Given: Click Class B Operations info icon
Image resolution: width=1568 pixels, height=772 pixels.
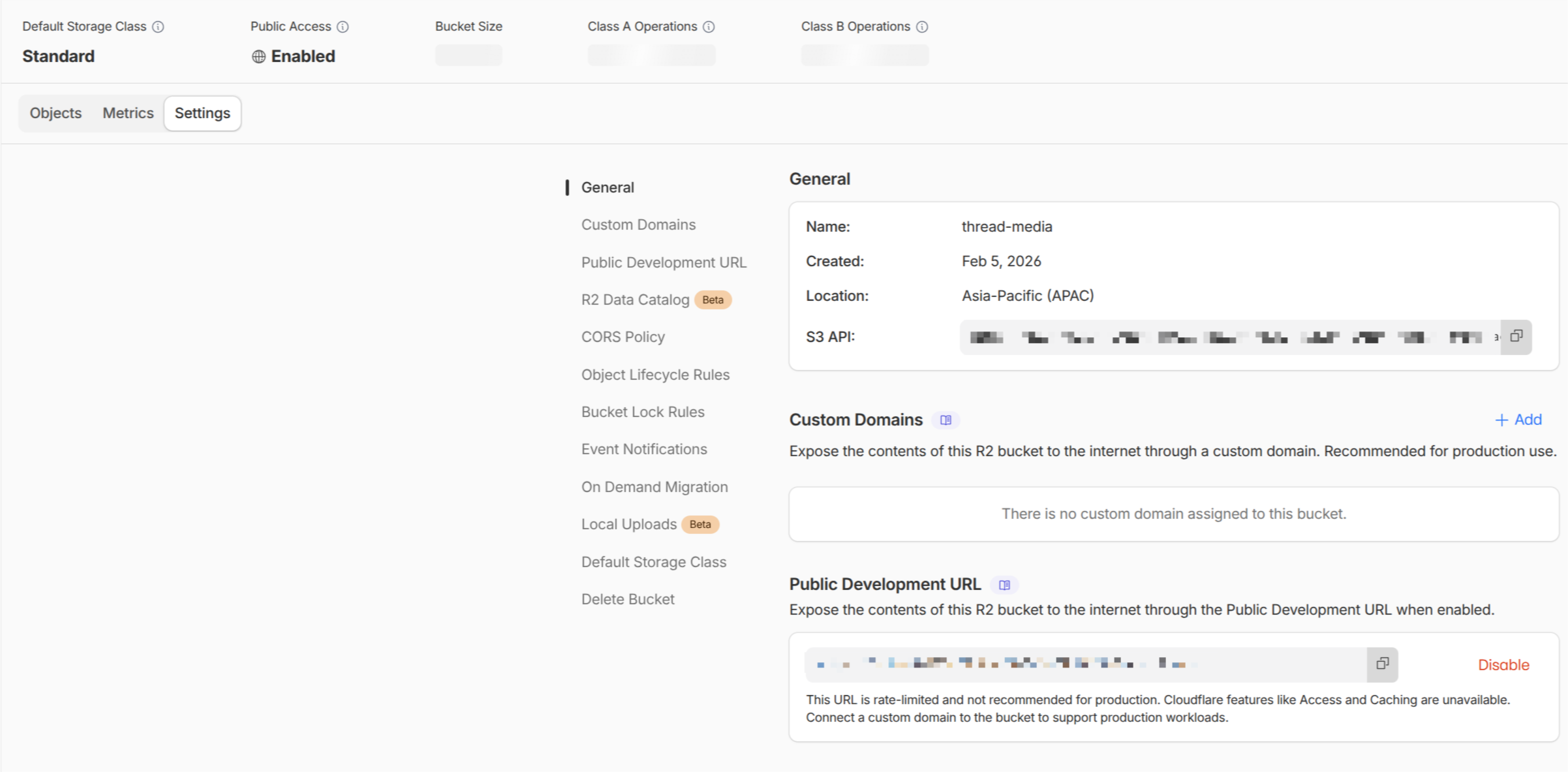Looking at the screenshot, I should pos(922,27).
